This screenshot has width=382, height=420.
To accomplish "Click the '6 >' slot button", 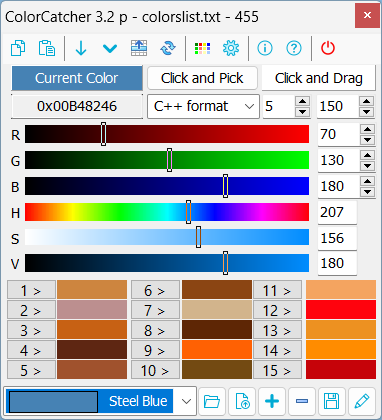I will [155, 290].
